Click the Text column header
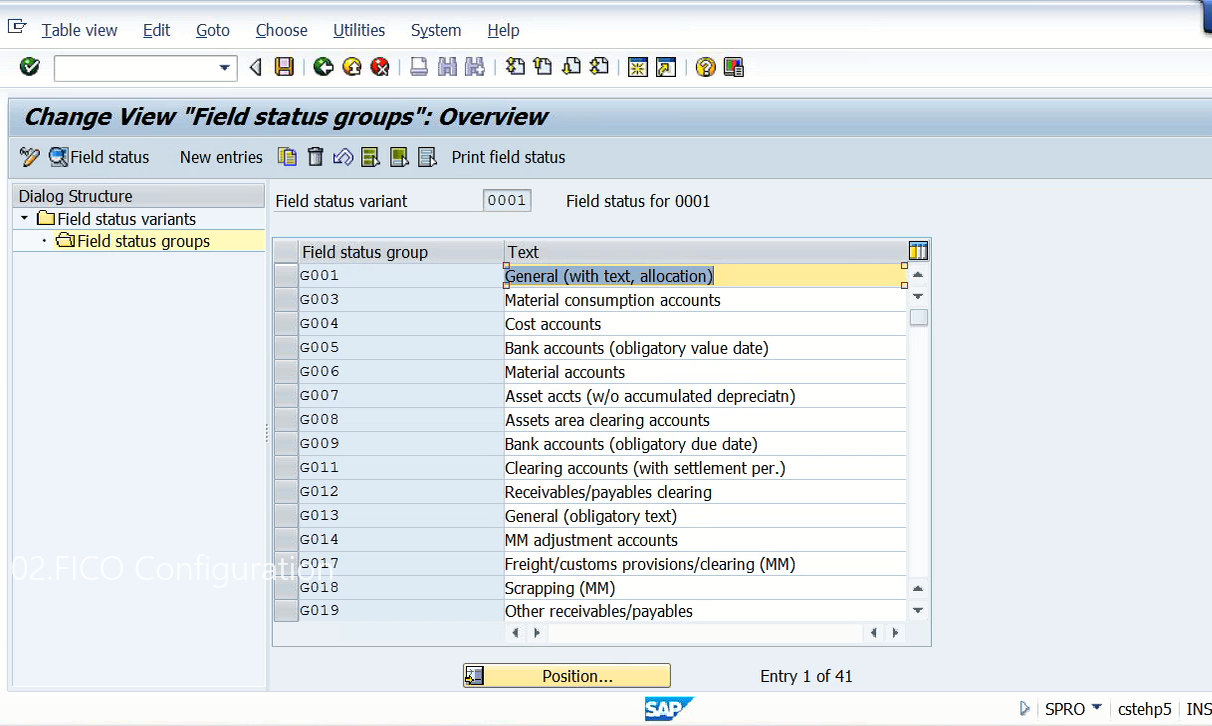This screenshot has width=1212, height=726. [x=705, y=252]
